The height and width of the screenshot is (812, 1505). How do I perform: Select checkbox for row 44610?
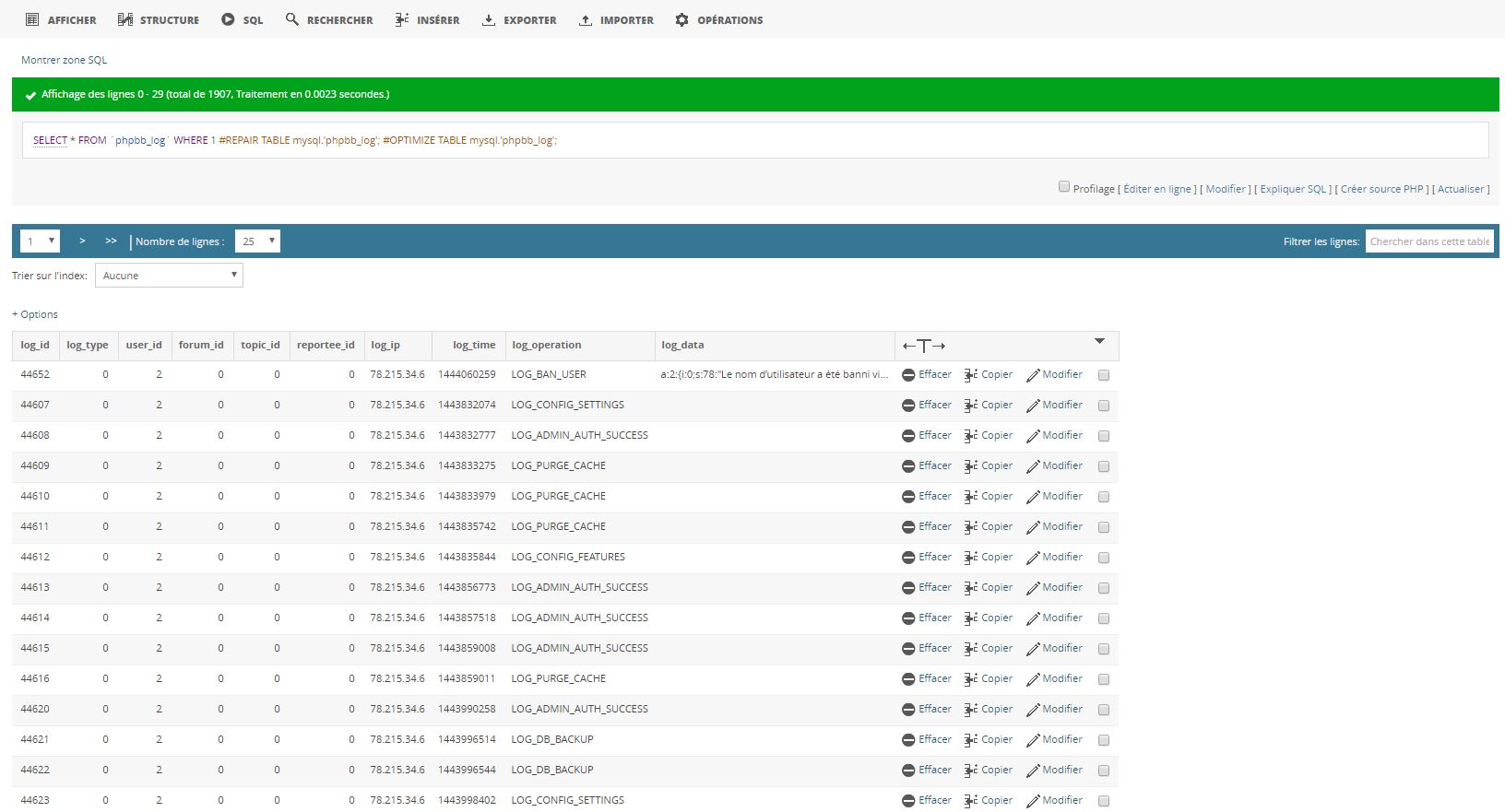pos(1104,497)
